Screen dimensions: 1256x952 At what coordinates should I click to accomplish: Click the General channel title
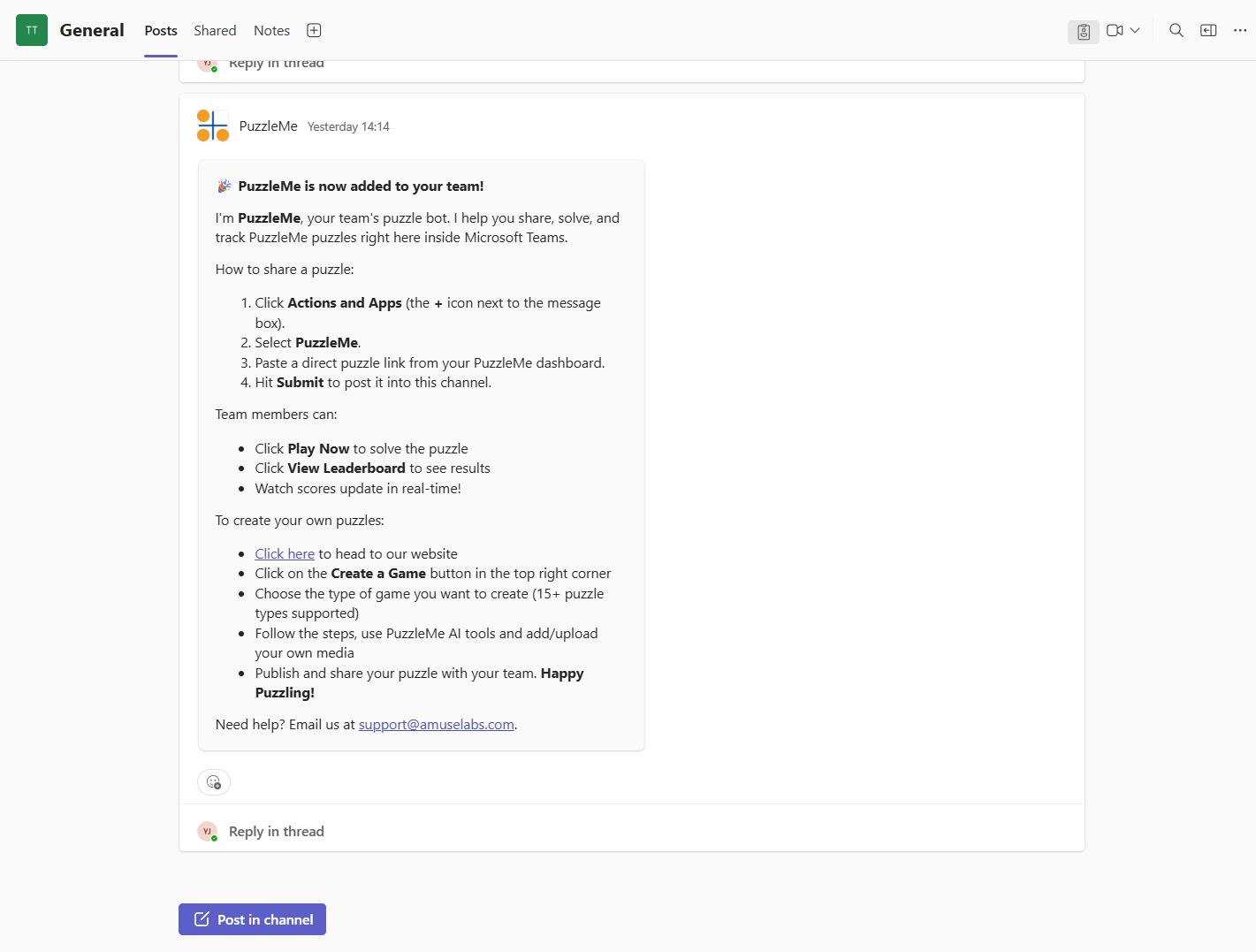tap(92, 30)
